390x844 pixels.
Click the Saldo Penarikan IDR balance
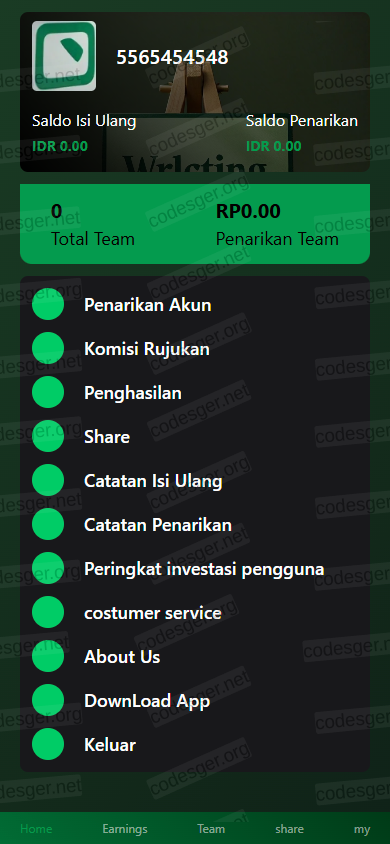274,146
